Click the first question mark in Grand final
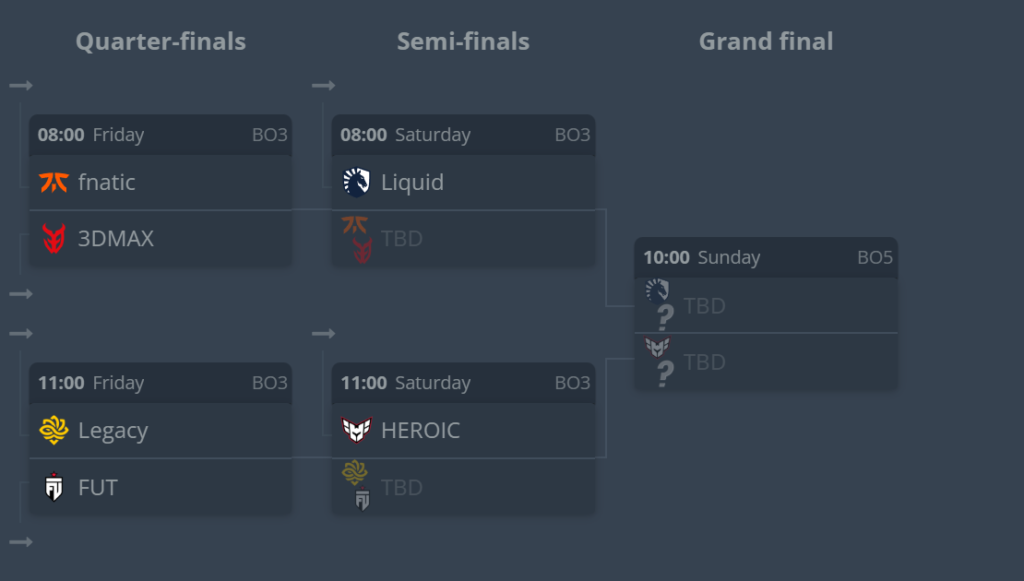 click(x=665, y=317)
